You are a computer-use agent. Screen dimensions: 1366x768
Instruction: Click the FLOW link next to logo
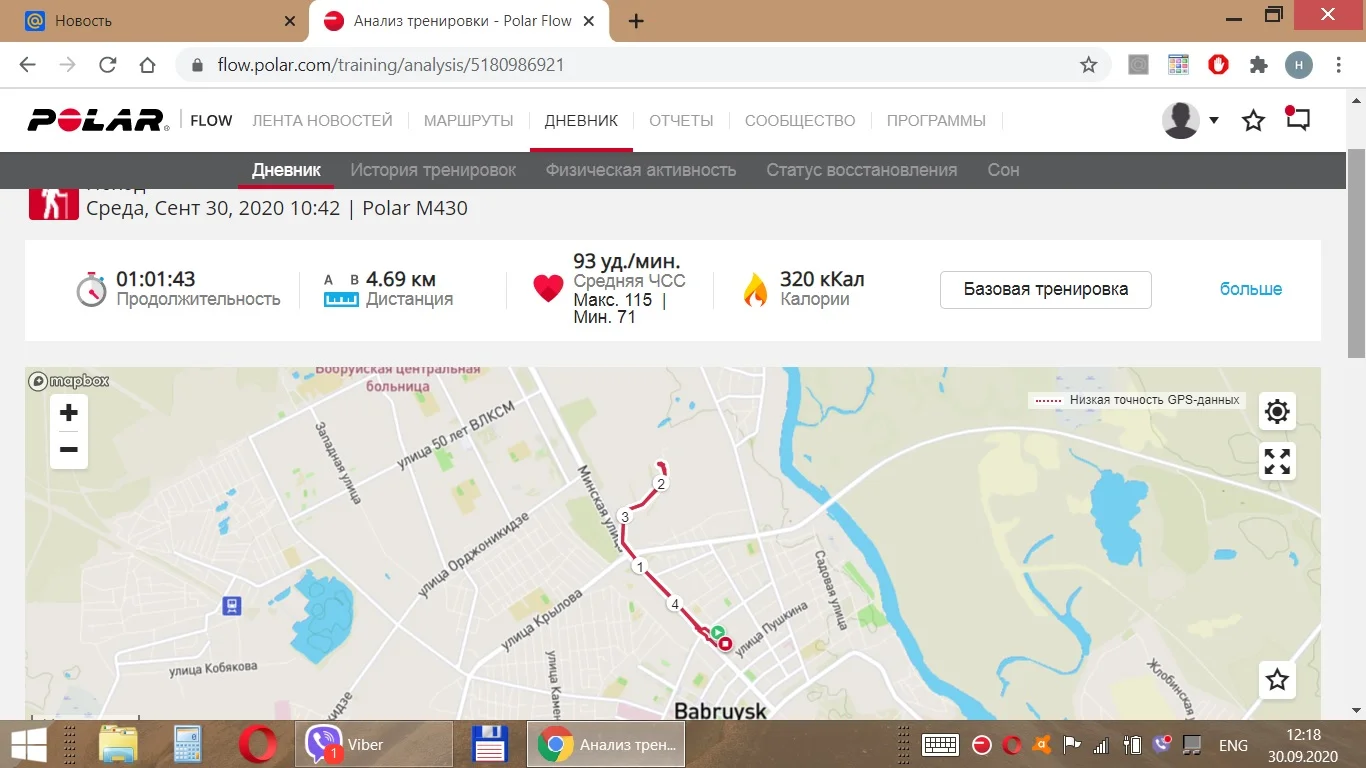211,121
